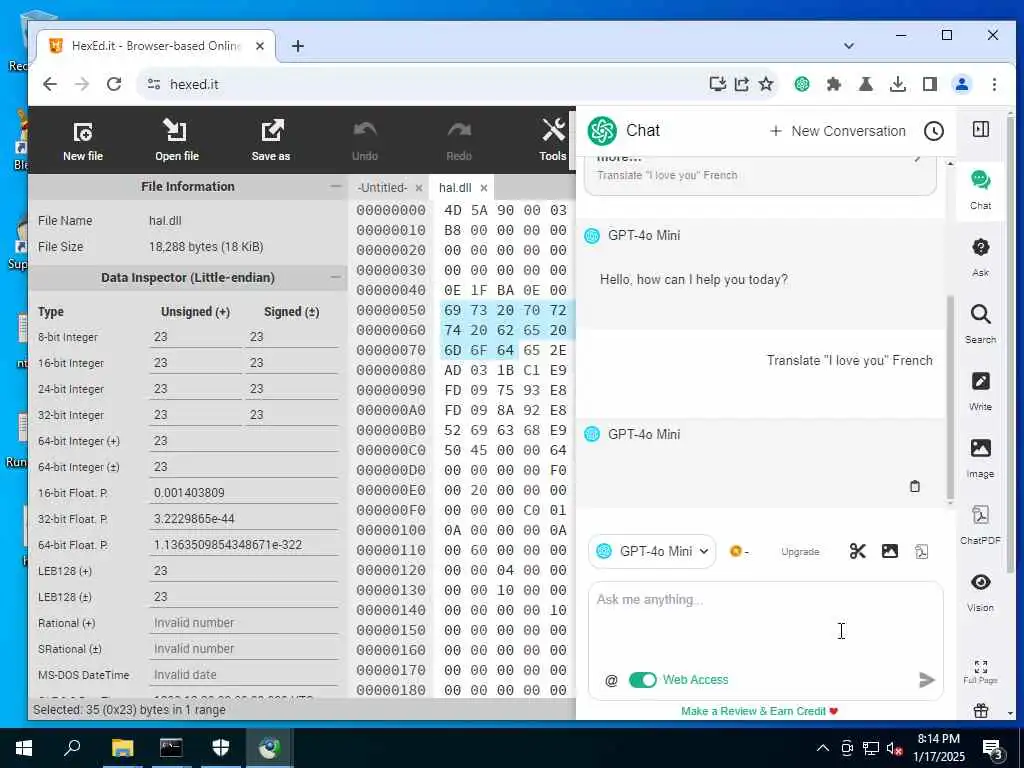Bookmark this page with the star icon

[766, 84]
